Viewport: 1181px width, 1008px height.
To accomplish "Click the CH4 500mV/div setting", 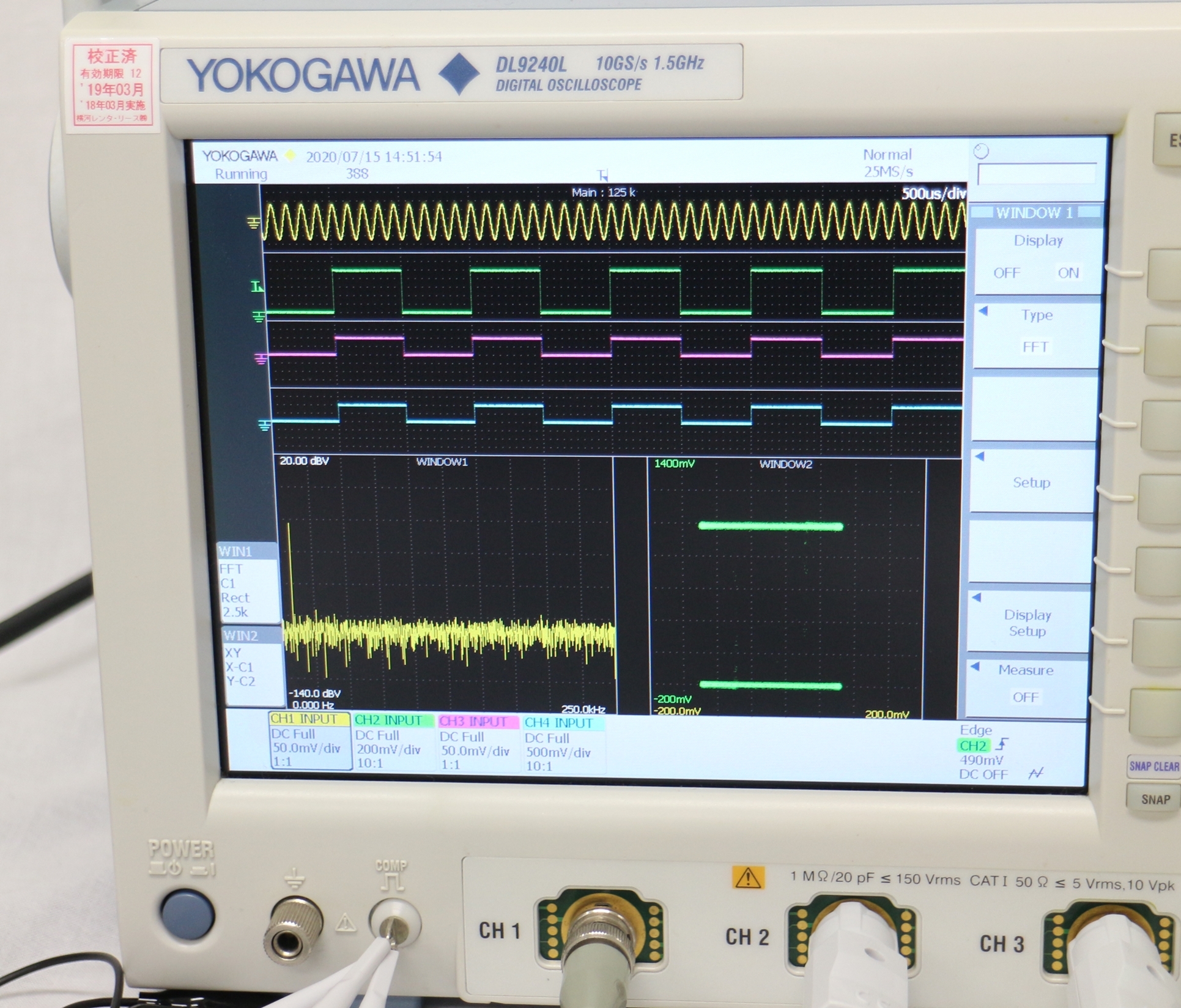I will pyautogui.click(x=558, y=753).
